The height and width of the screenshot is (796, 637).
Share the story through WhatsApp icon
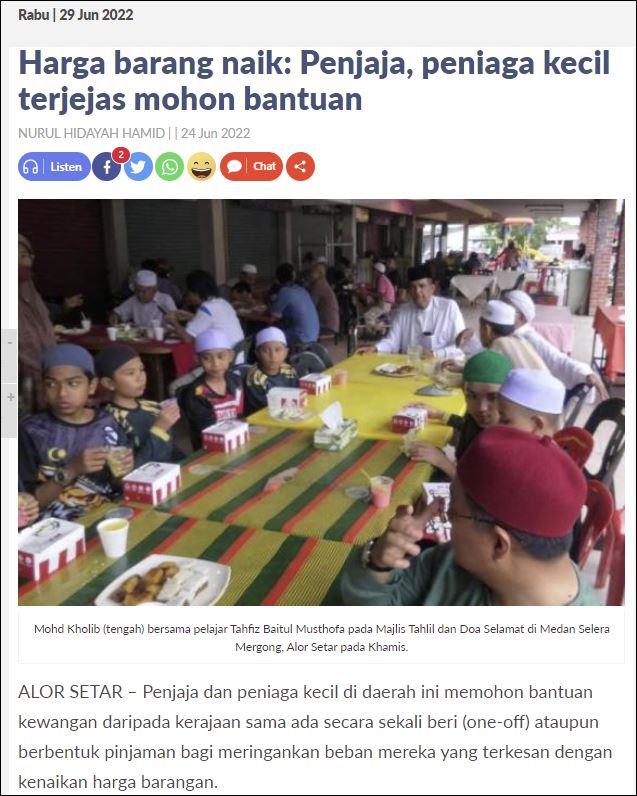point(170,167)
